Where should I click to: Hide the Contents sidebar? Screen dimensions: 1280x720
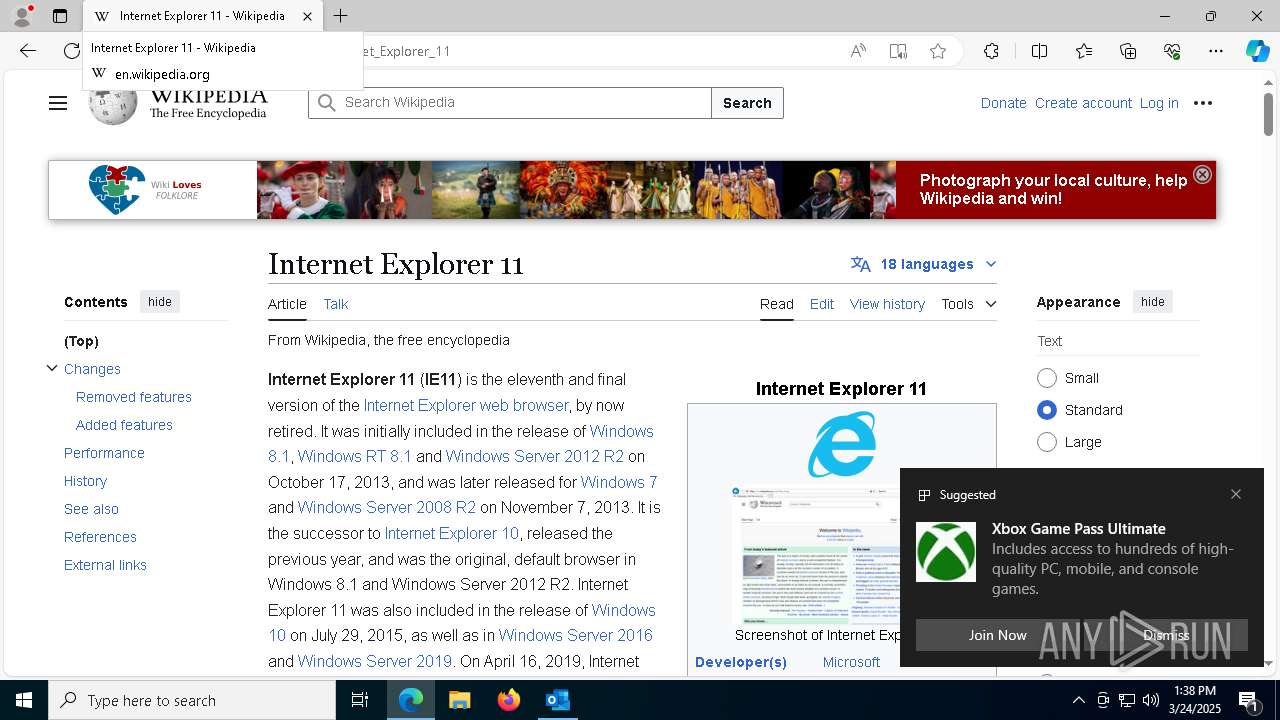coord(160,302)
